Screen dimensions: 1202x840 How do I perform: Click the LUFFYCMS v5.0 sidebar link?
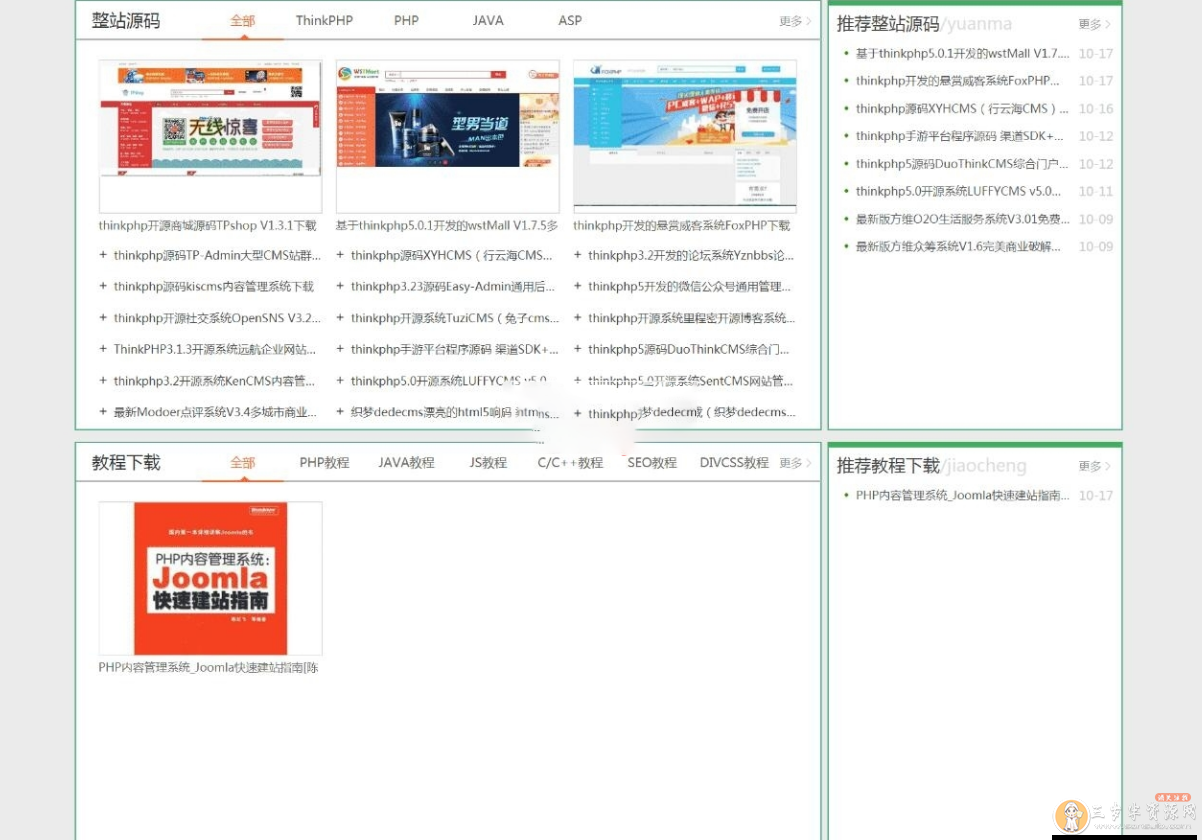(x=955, y=191)
